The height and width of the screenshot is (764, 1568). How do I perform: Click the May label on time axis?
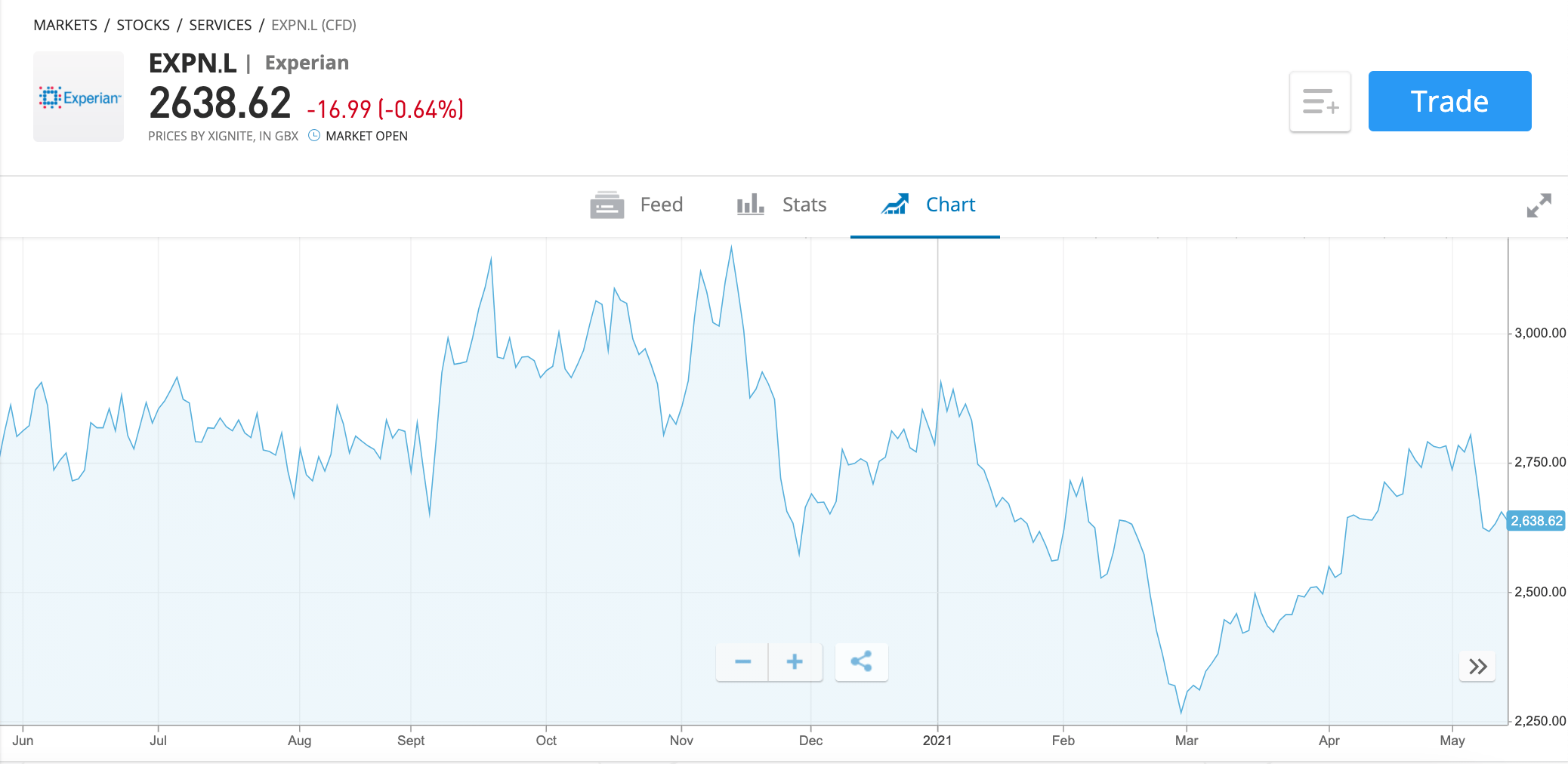coord(1452,741)
